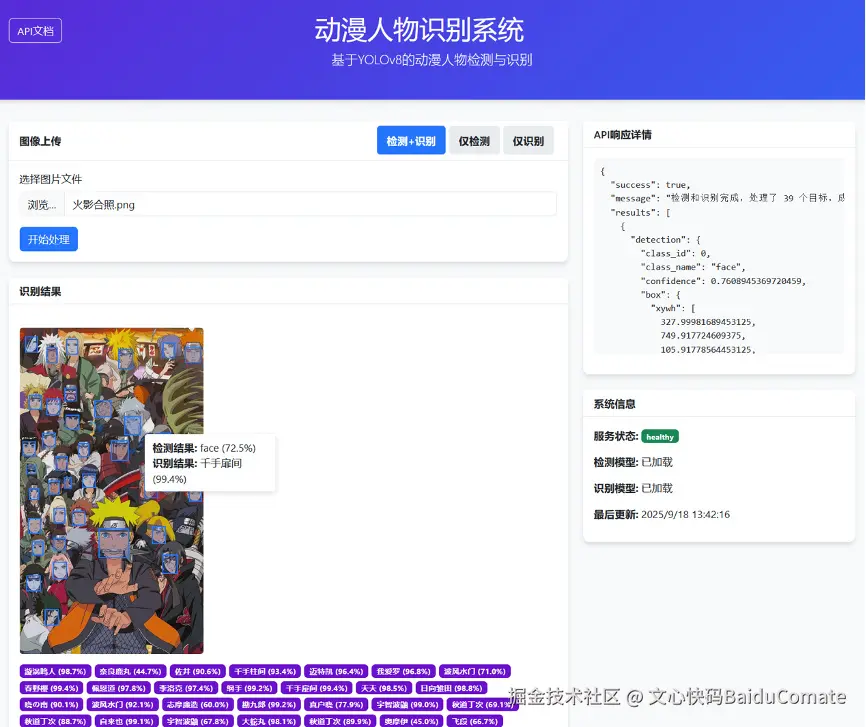Image resolution: width=866 pixels, height=727 pixels.
Task: Click the annotated Naruto group result image
Action: tap(112, 491)
